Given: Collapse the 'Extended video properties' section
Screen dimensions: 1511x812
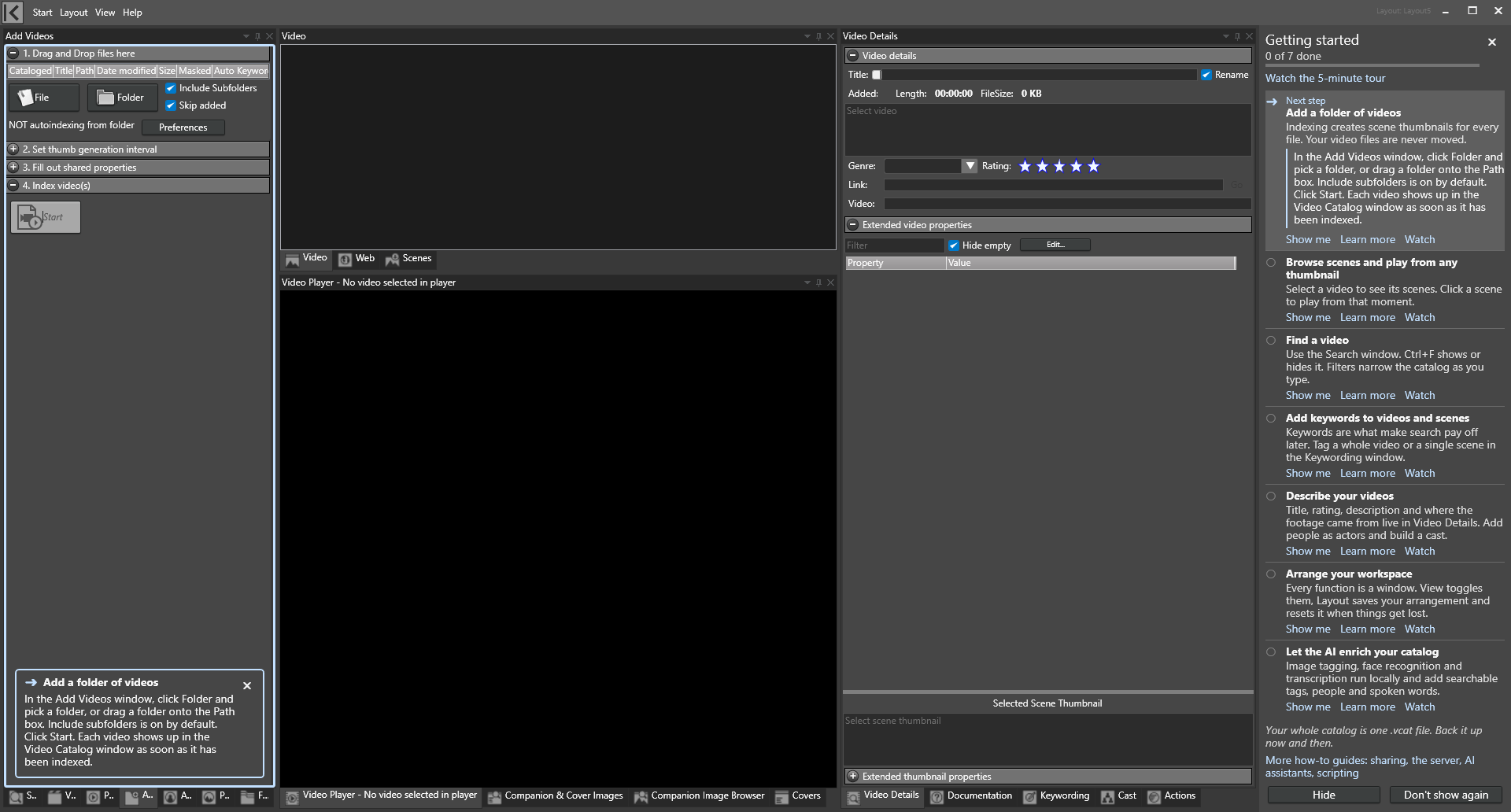Looking at the screenshot, I should 852,225.
